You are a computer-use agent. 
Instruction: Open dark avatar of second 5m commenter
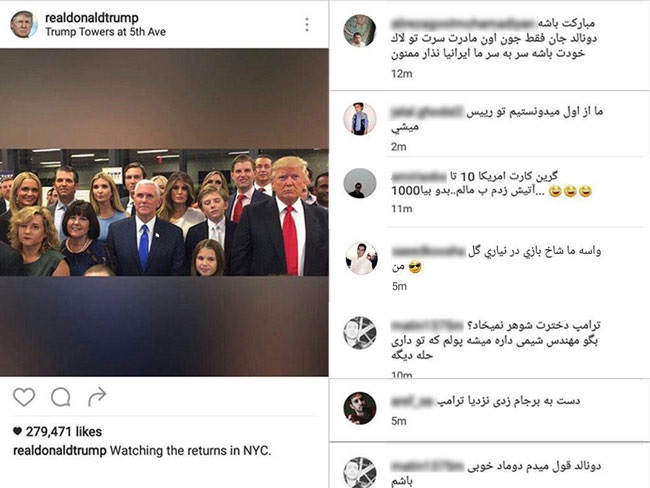tap(360, 408)
